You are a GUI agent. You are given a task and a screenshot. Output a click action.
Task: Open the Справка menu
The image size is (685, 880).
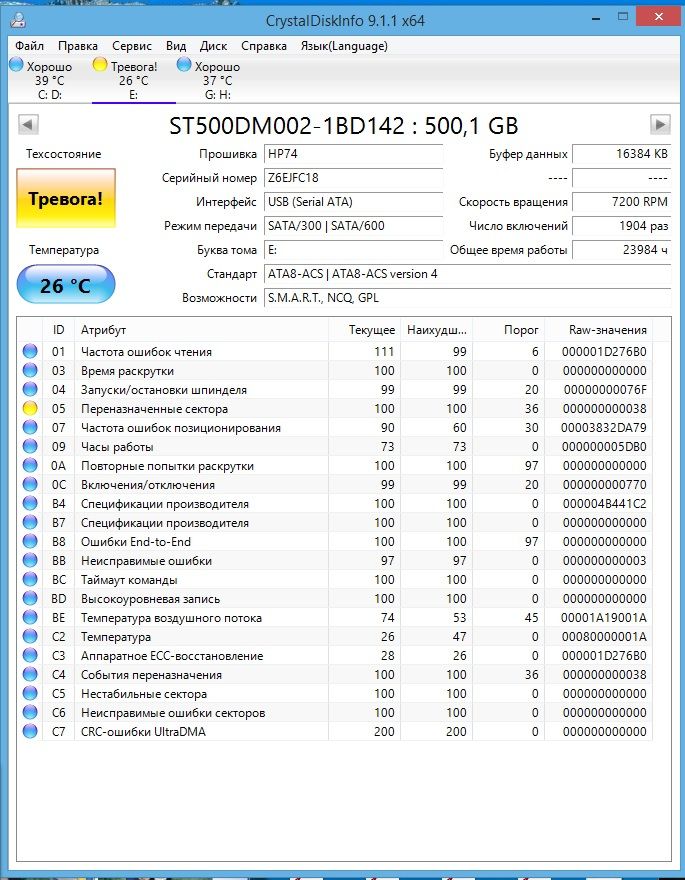[264, 46]
